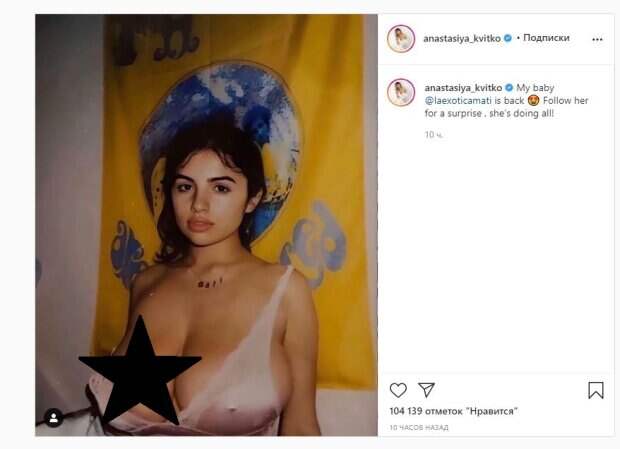620x449 pixels.
Task: View the 104 139 likes list
Action: 454,411
